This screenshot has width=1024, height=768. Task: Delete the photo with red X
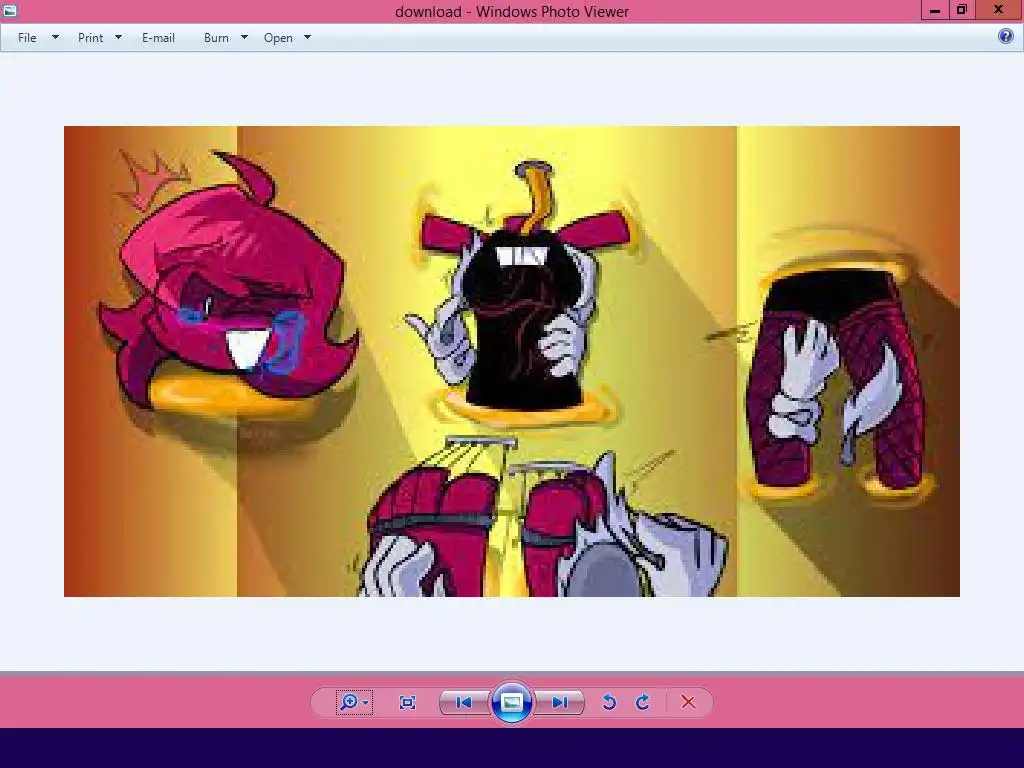[688, 702]
